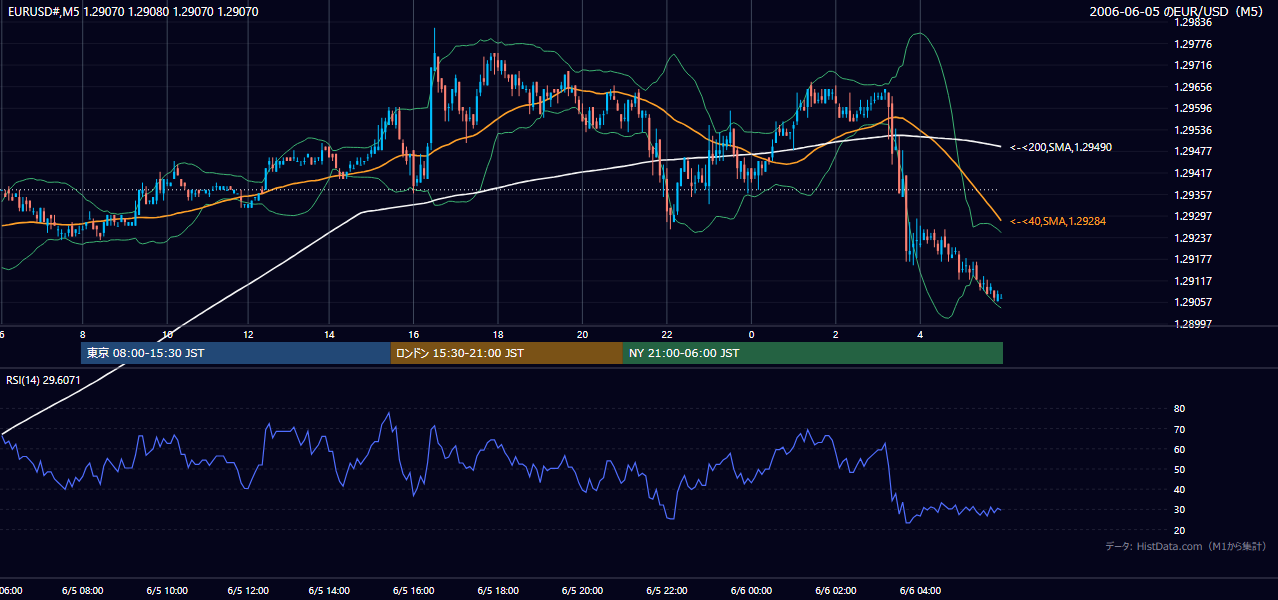Image resolution: width=1278 pixels, height=600 pixels.
Task: Click price level 1.29057 on the axis
Action: point(1192,302)
